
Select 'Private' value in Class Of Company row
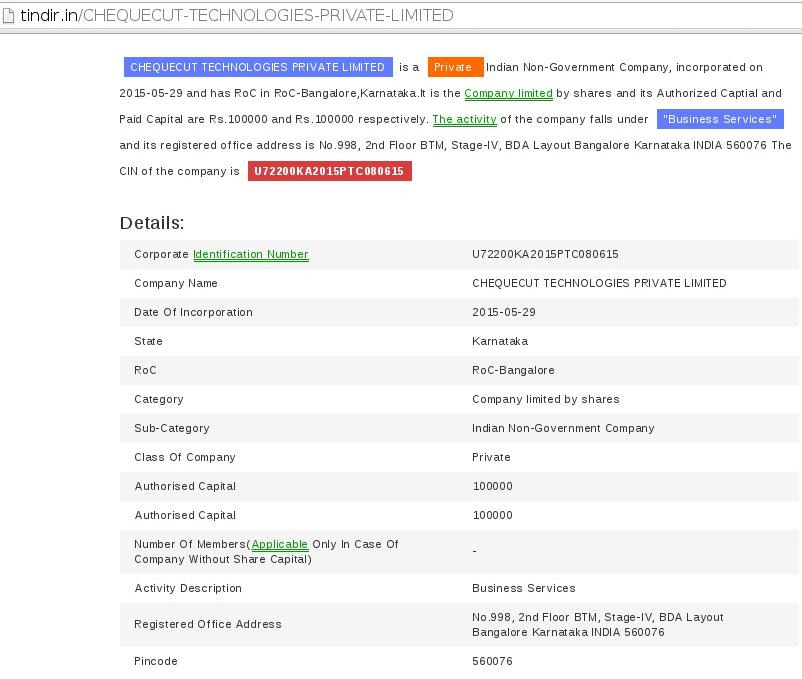coord(491,458)
